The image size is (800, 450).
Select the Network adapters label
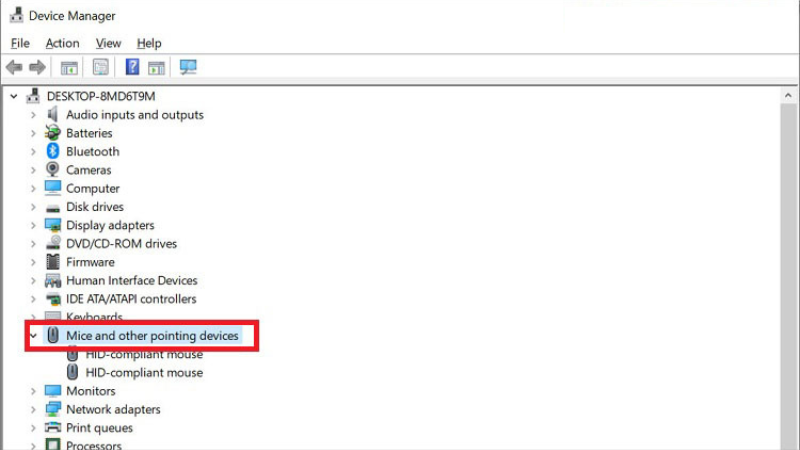pos(113,409)
